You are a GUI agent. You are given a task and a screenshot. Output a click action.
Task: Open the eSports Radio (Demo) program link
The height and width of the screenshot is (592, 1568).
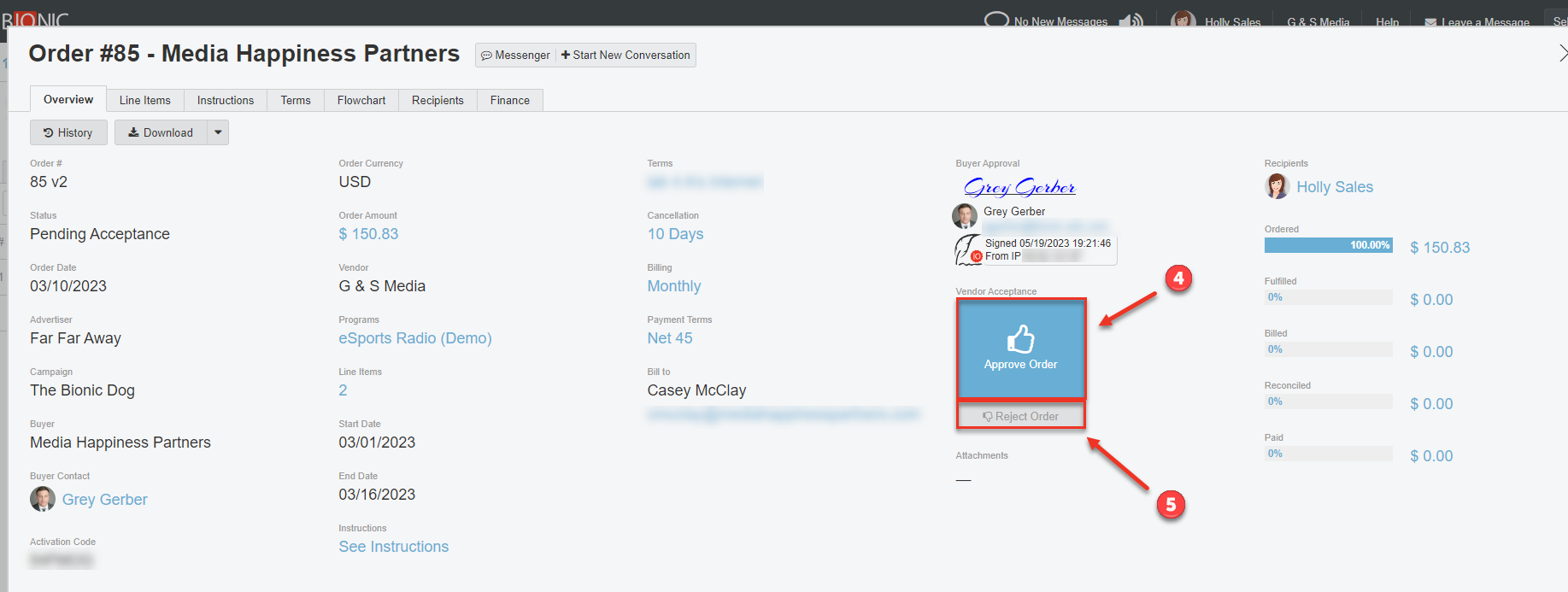click(414, 338)
